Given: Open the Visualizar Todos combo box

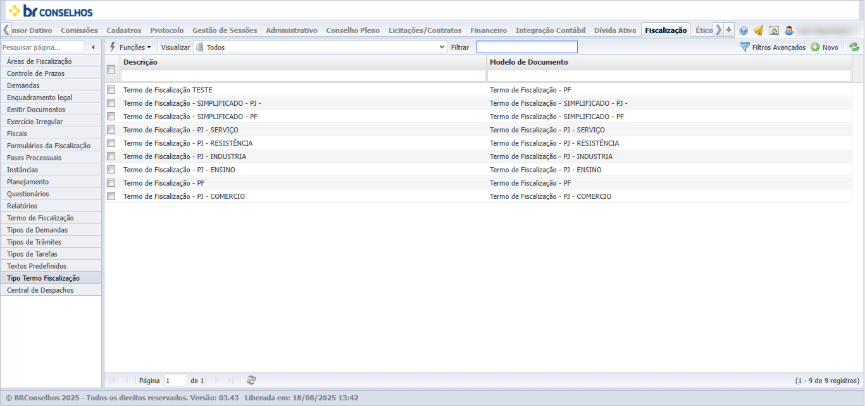Looking at the screenshot, I should click(x=320, y=47).
